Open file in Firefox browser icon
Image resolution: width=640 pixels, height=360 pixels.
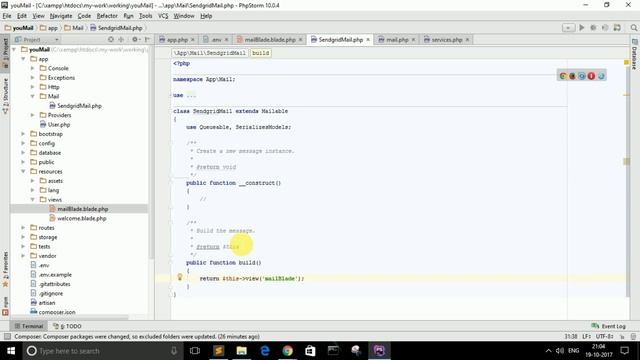572,76
